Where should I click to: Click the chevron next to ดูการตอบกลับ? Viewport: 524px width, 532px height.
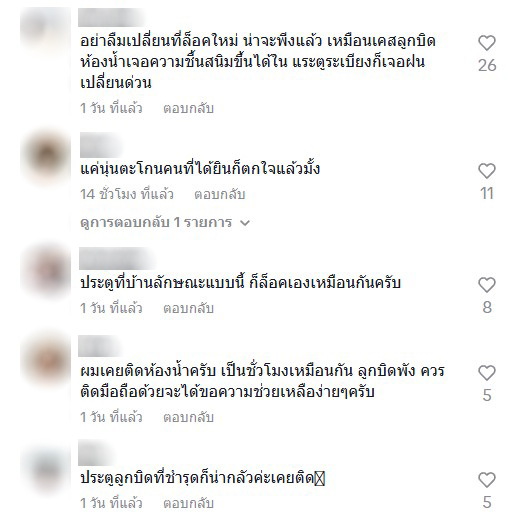click(x=245, y=223)
